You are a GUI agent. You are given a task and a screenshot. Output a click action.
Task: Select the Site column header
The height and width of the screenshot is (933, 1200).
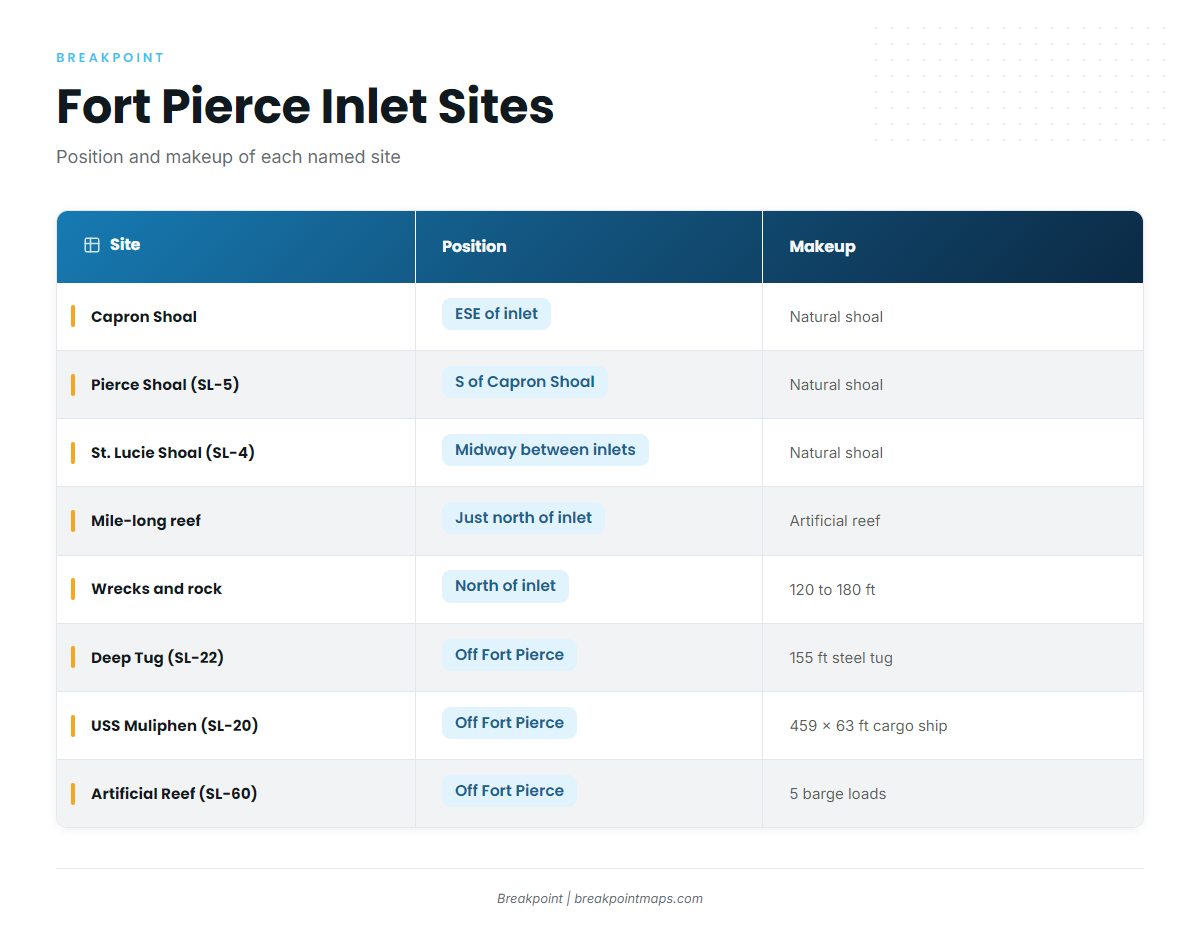[236, 247]
